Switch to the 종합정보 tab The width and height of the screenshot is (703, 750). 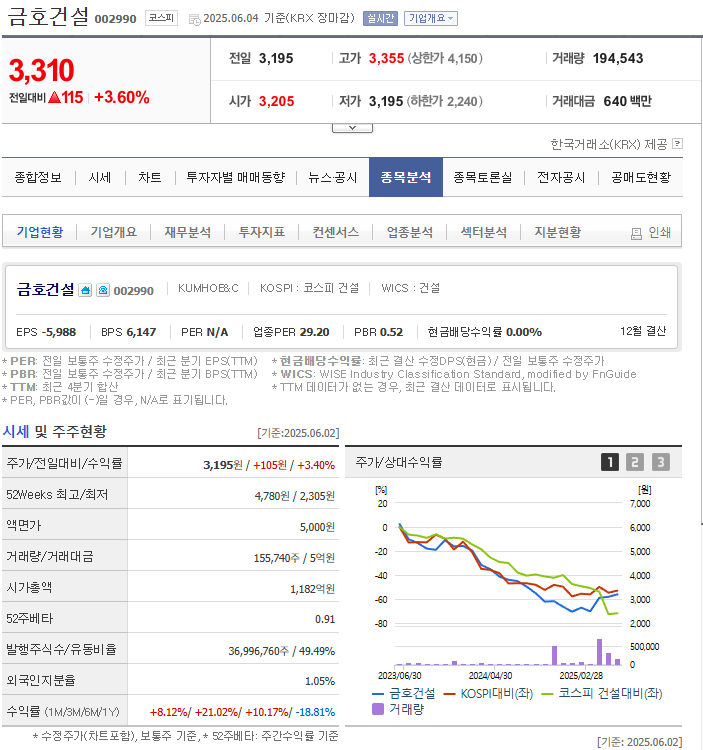[x=38, y=177]
